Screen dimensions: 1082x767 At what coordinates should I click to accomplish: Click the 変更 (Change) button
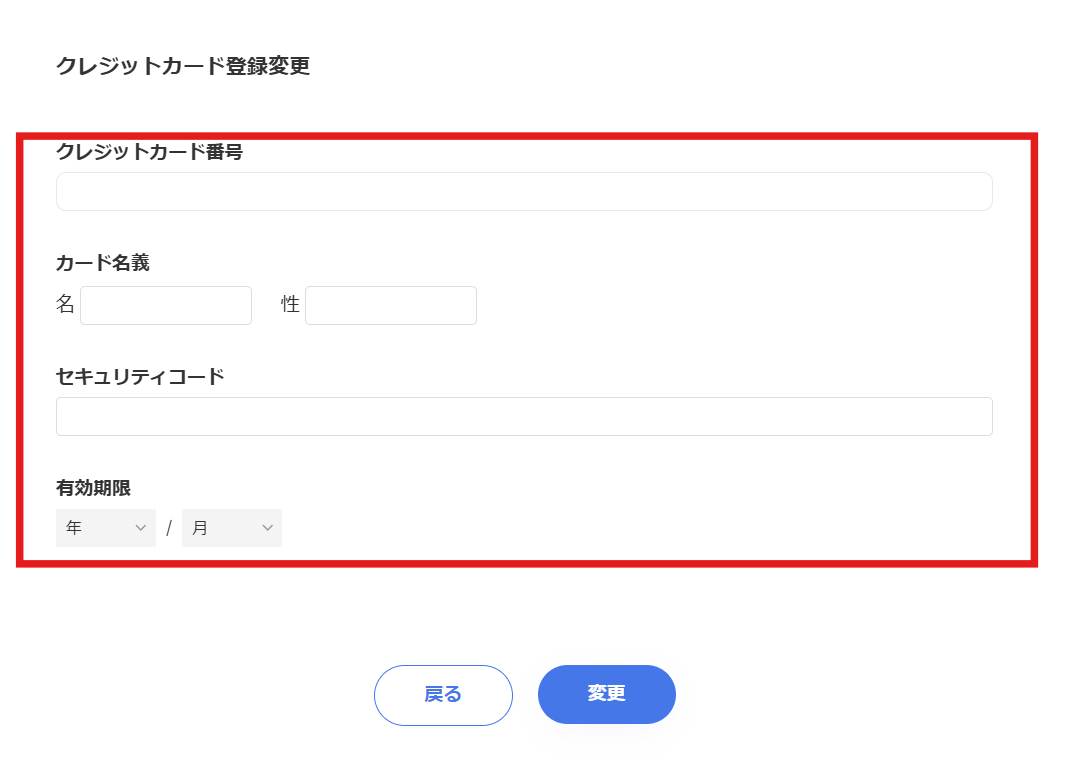(606, 694)
